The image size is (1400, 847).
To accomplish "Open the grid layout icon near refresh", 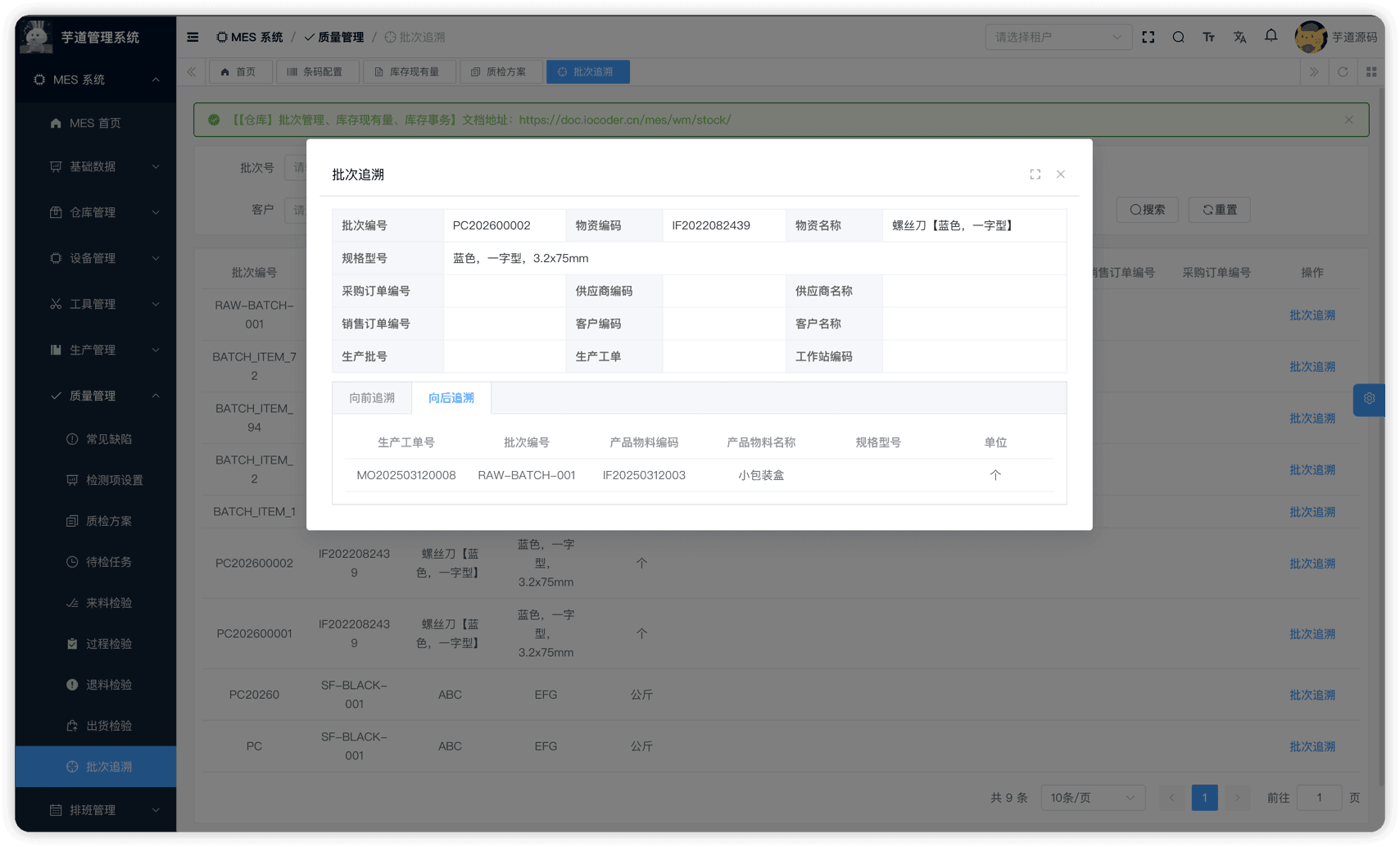I will tap(1372, 71).
